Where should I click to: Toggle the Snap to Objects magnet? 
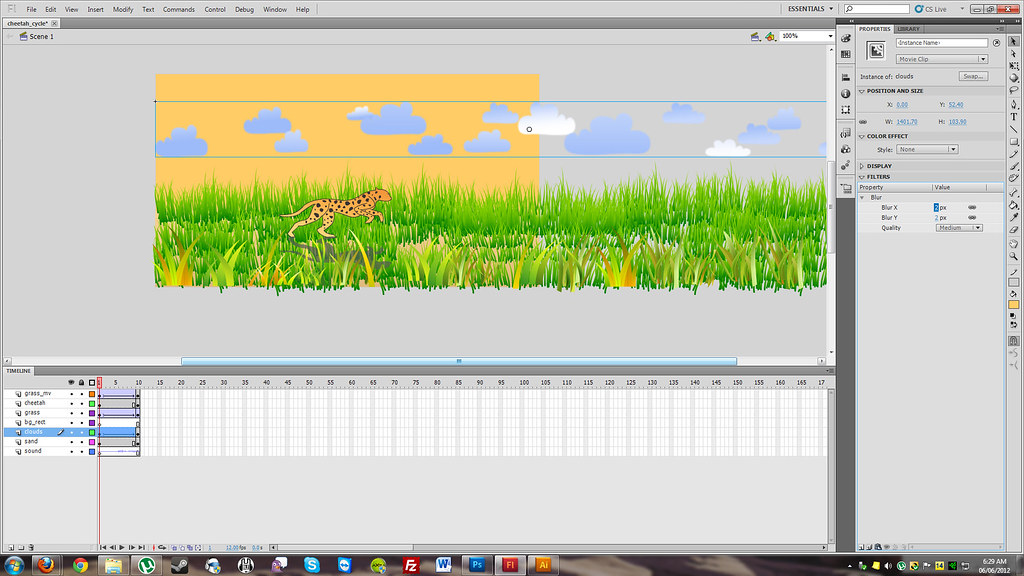[x=1014, y=342]
